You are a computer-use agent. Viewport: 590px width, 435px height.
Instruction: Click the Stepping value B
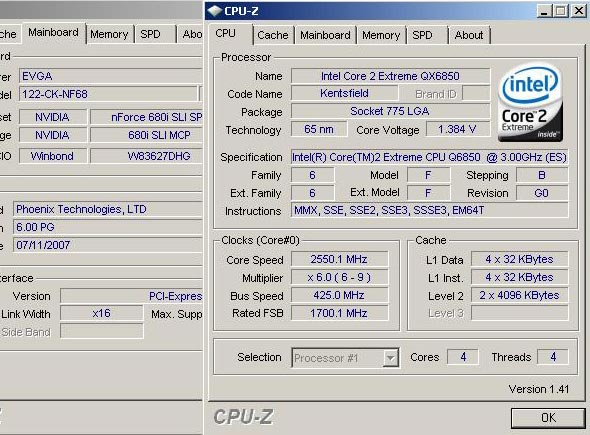pyautogui.click(x=542, y=175)
